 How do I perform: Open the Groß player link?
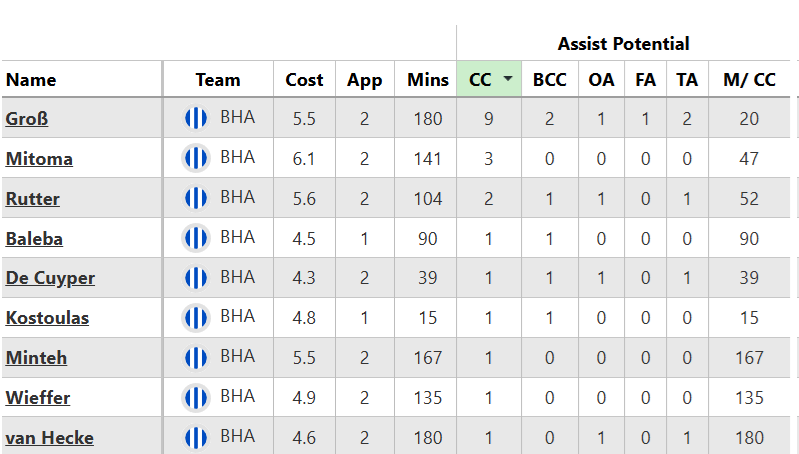(27, 119)
